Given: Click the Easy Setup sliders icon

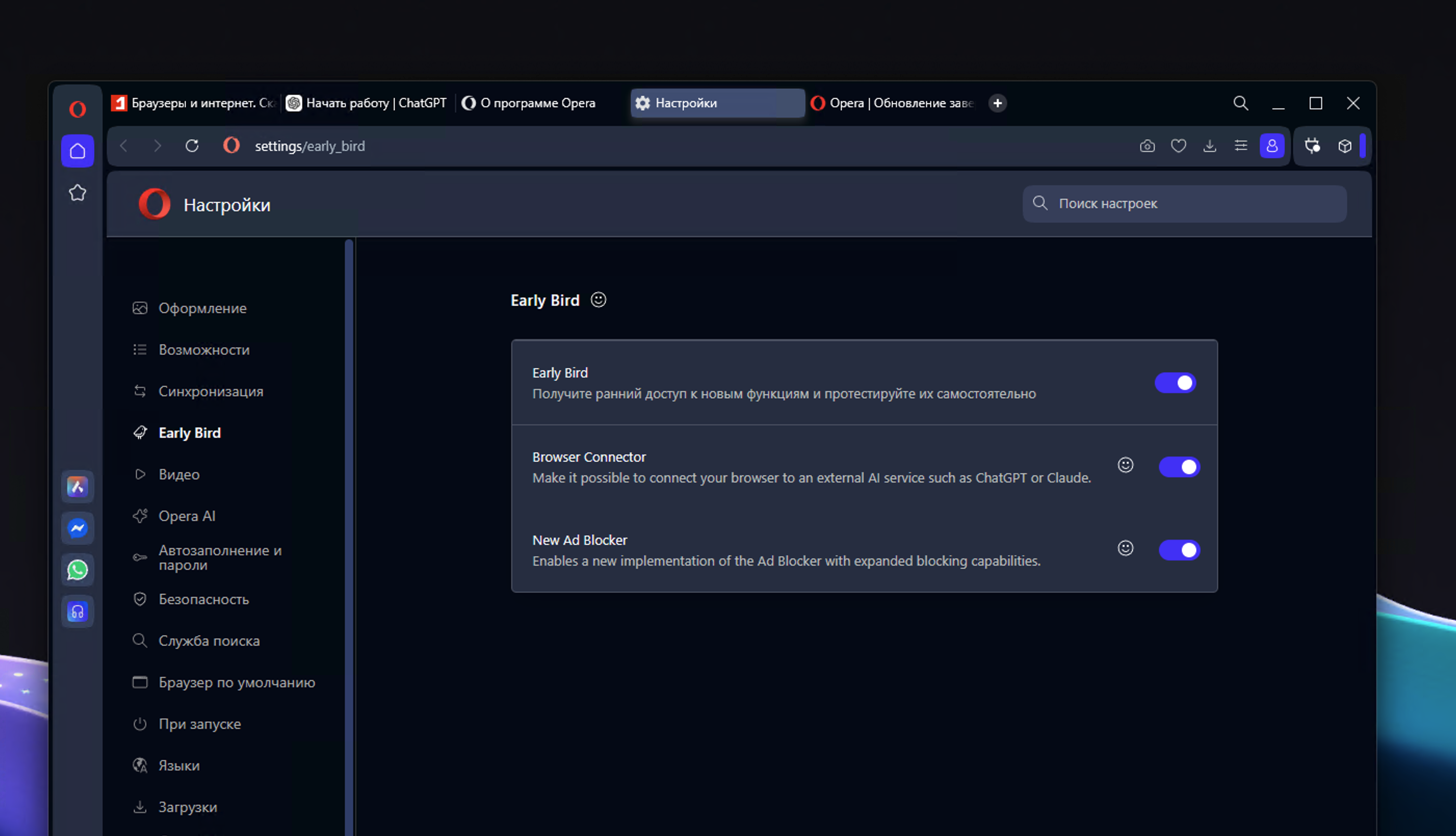Looking at the screenshot, I should point(1241,146).
